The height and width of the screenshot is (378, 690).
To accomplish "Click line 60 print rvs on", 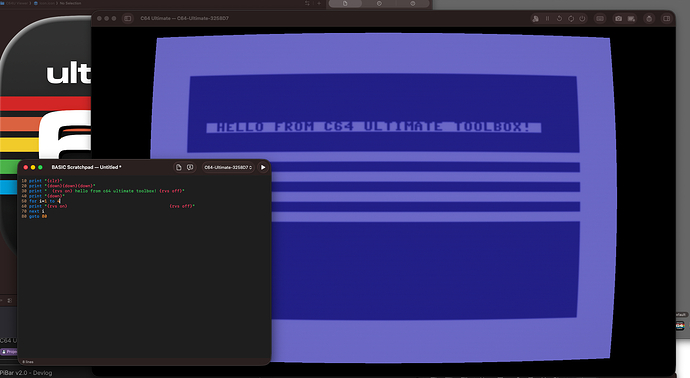I will pos(108,206).
